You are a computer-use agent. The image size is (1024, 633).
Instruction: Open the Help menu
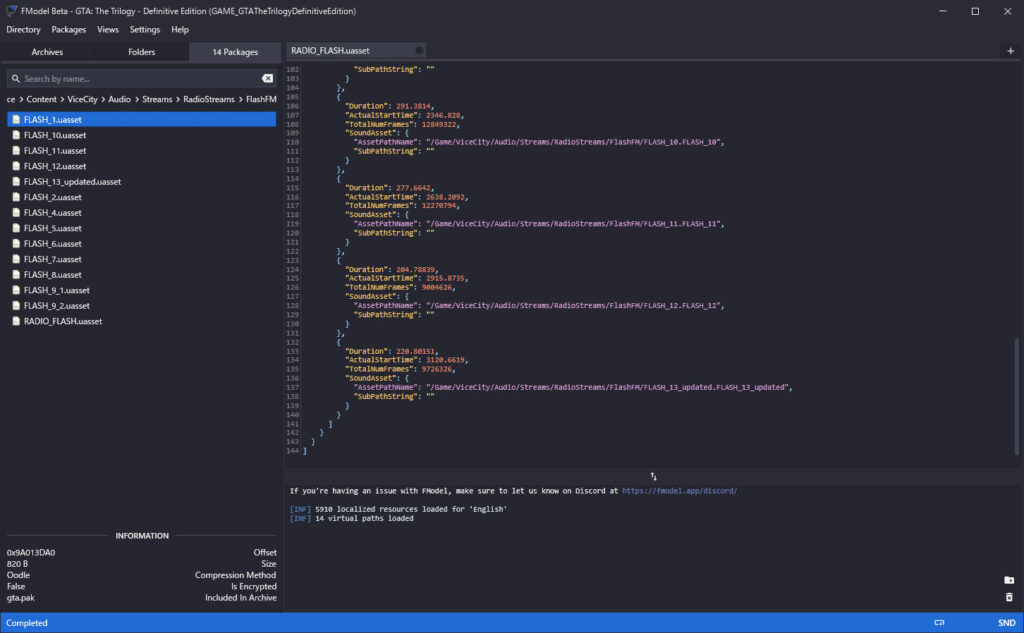[180, 29]
